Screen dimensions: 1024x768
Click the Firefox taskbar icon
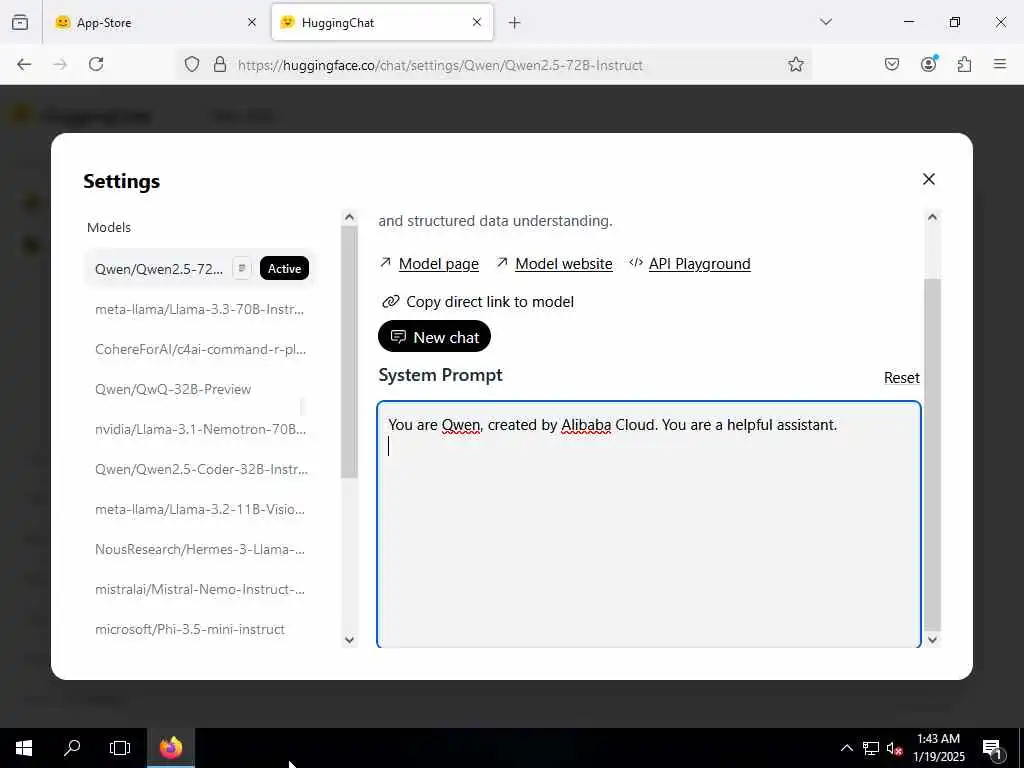coord(171,748)
